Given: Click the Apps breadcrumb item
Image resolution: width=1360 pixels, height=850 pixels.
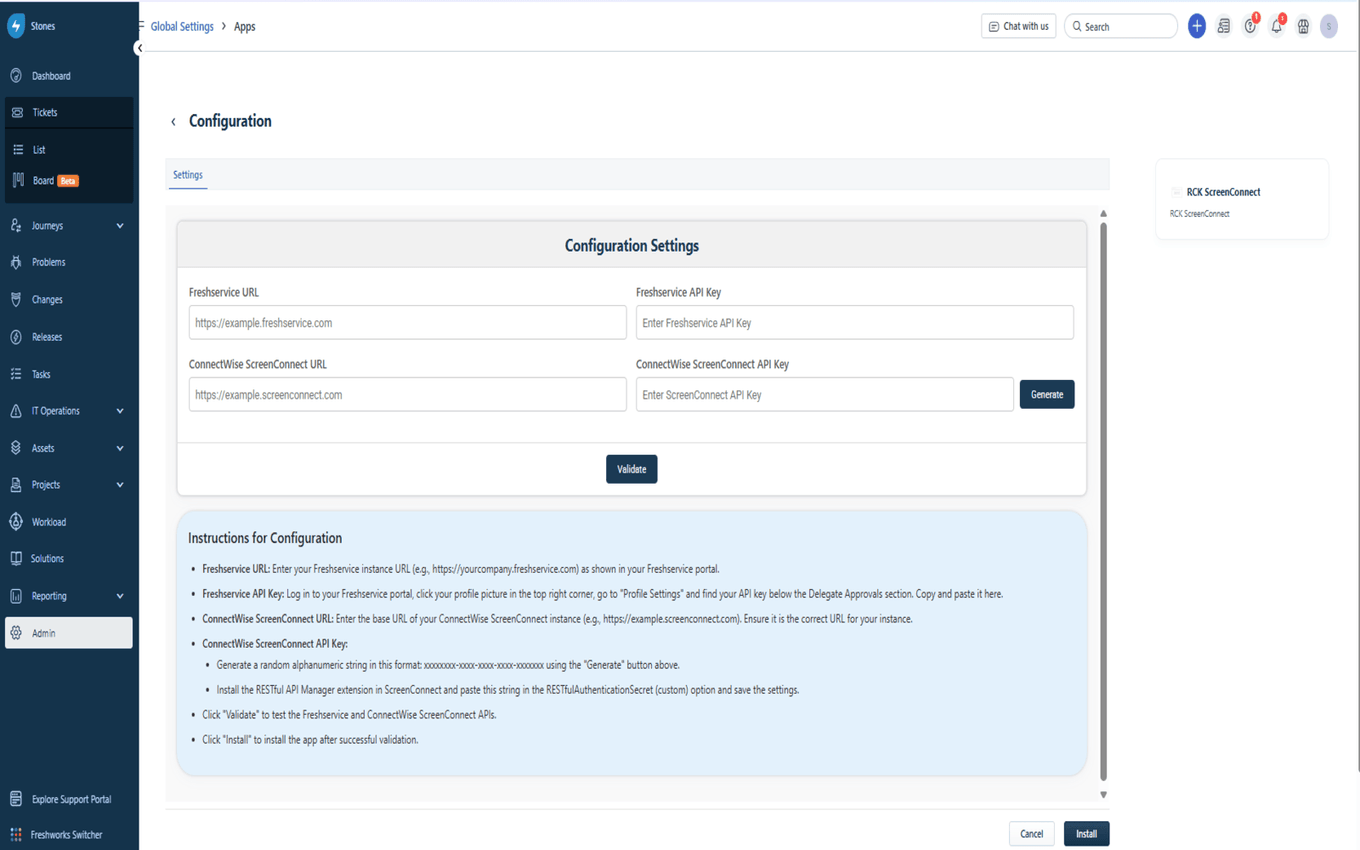Looking at the screenshot, I should pos(245,27).
